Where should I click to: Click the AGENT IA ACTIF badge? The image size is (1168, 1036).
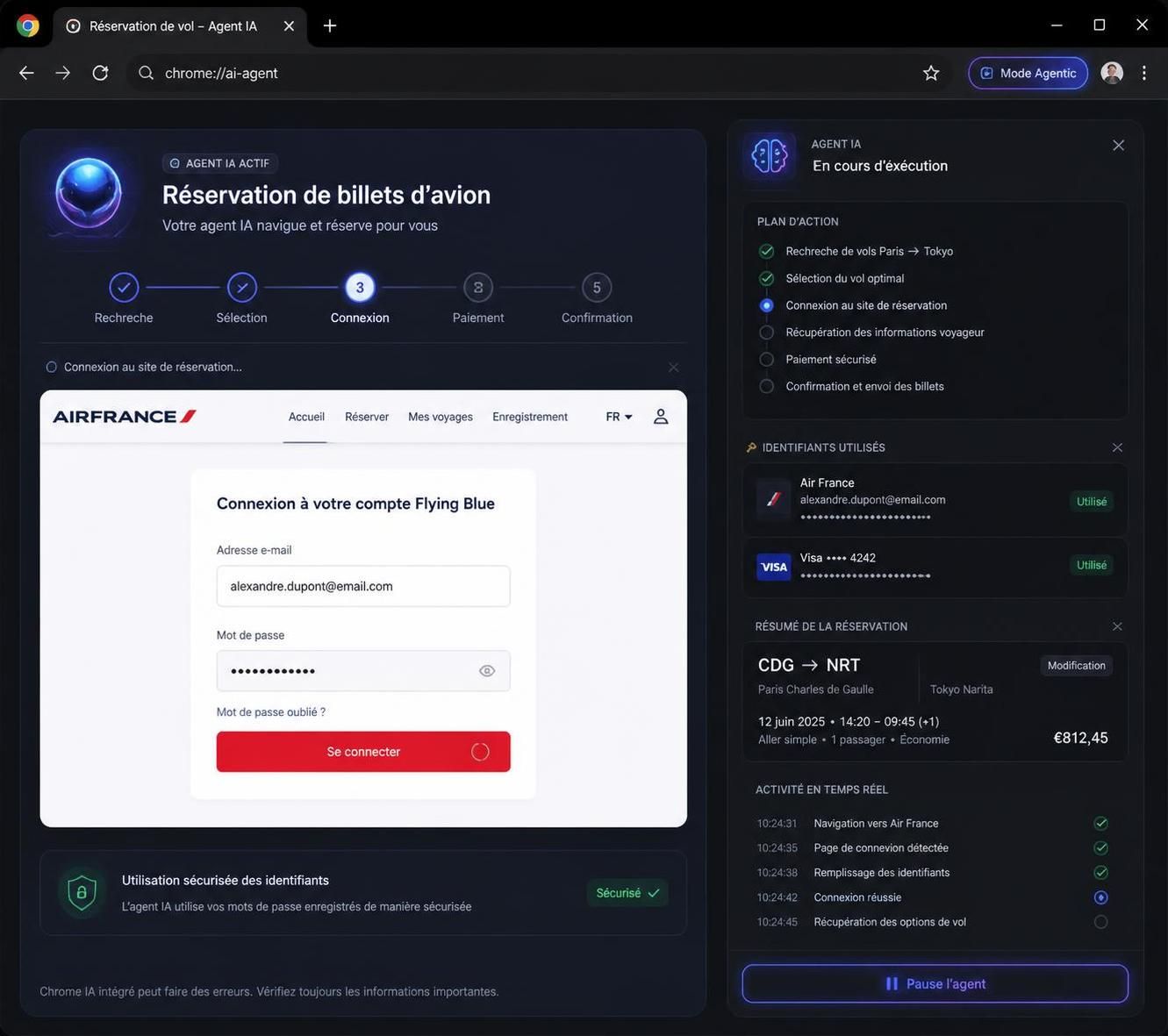pos(220,163)
